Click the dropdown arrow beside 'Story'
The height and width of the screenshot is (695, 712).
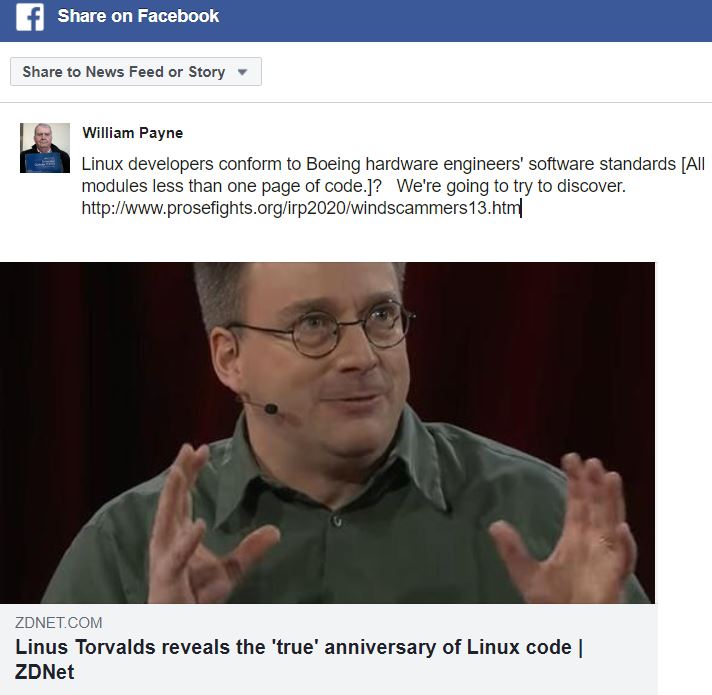(242, 72)
